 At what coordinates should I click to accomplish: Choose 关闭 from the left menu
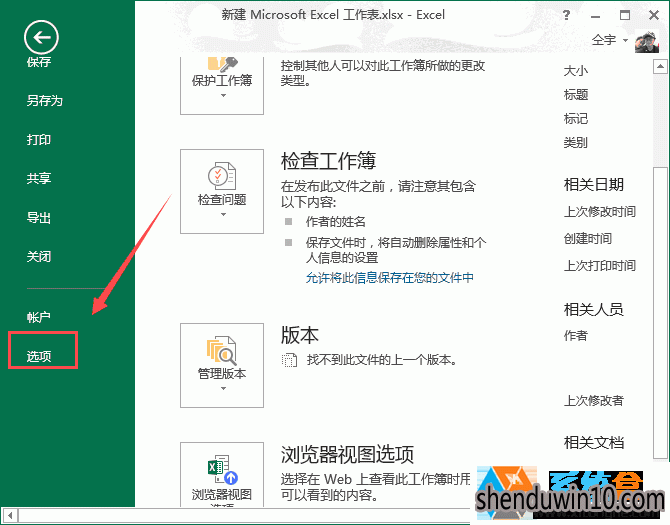[39, 257]
